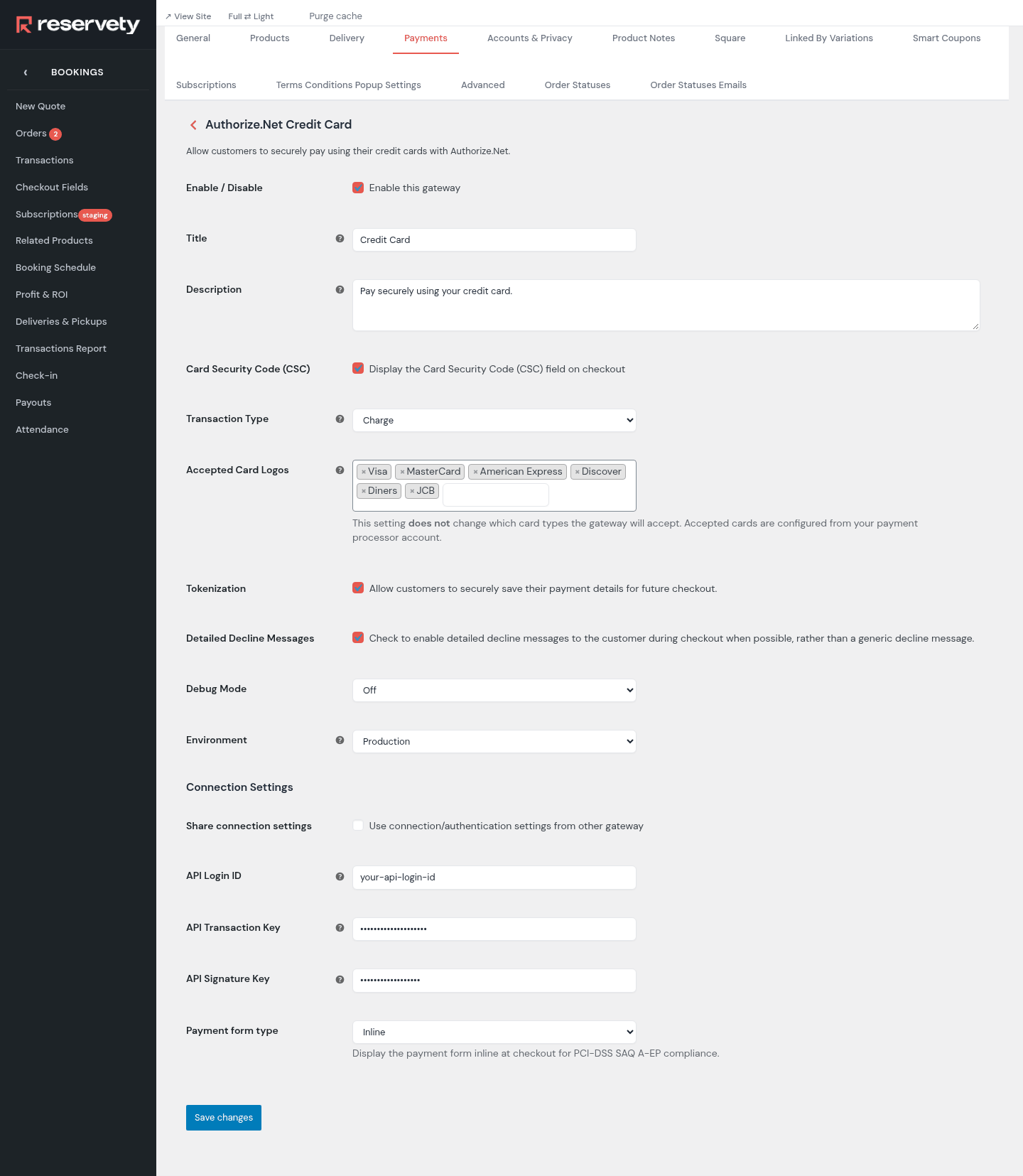The image size is (1023, 1176).
Task: Switch to the Delivery tab
Action: tap(347, 38)
